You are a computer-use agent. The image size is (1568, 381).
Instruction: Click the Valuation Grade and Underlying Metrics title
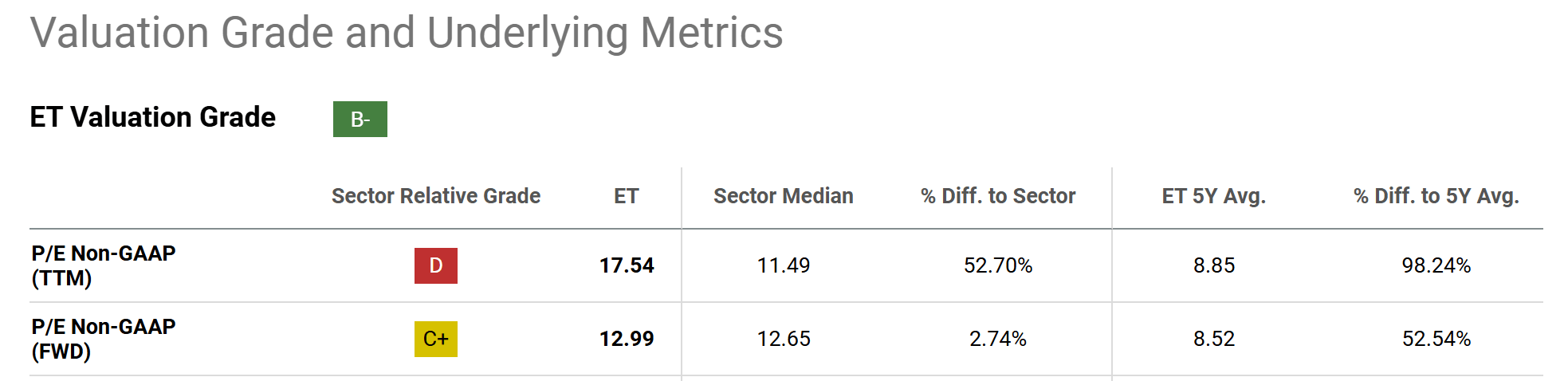(x=407, y=33)
